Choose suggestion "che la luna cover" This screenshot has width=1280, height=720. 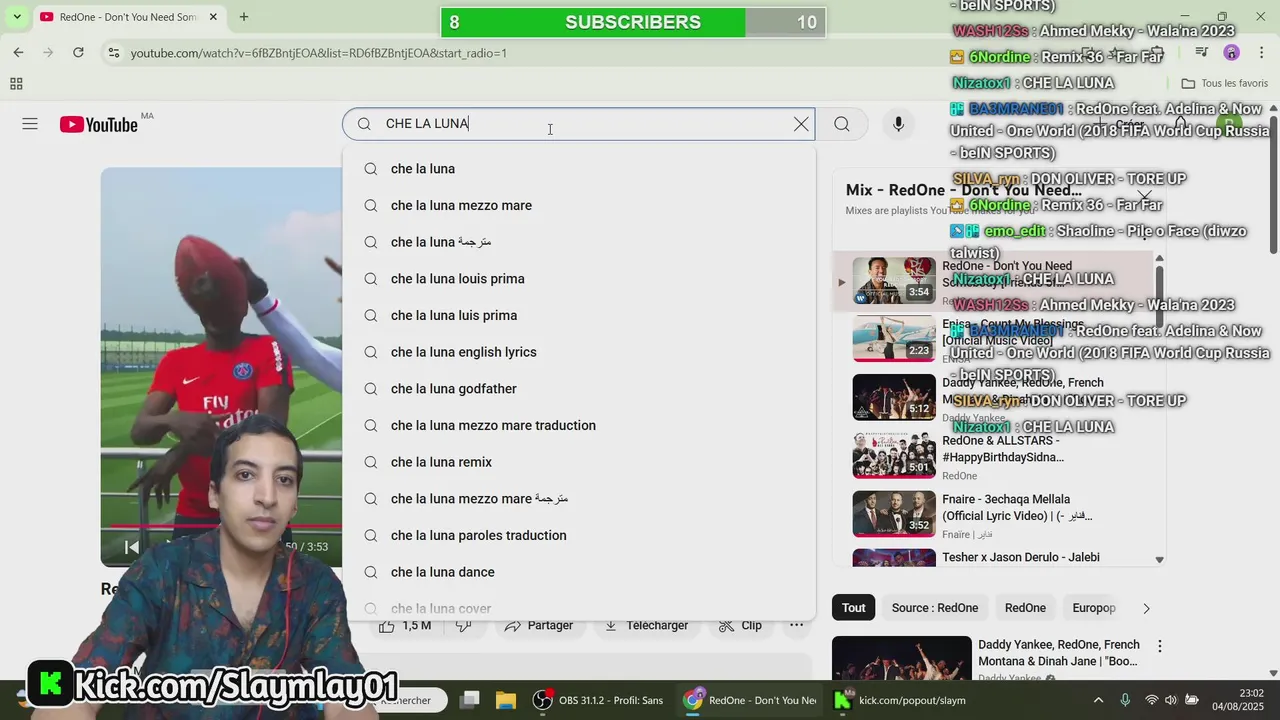click(x=579, y=608)
